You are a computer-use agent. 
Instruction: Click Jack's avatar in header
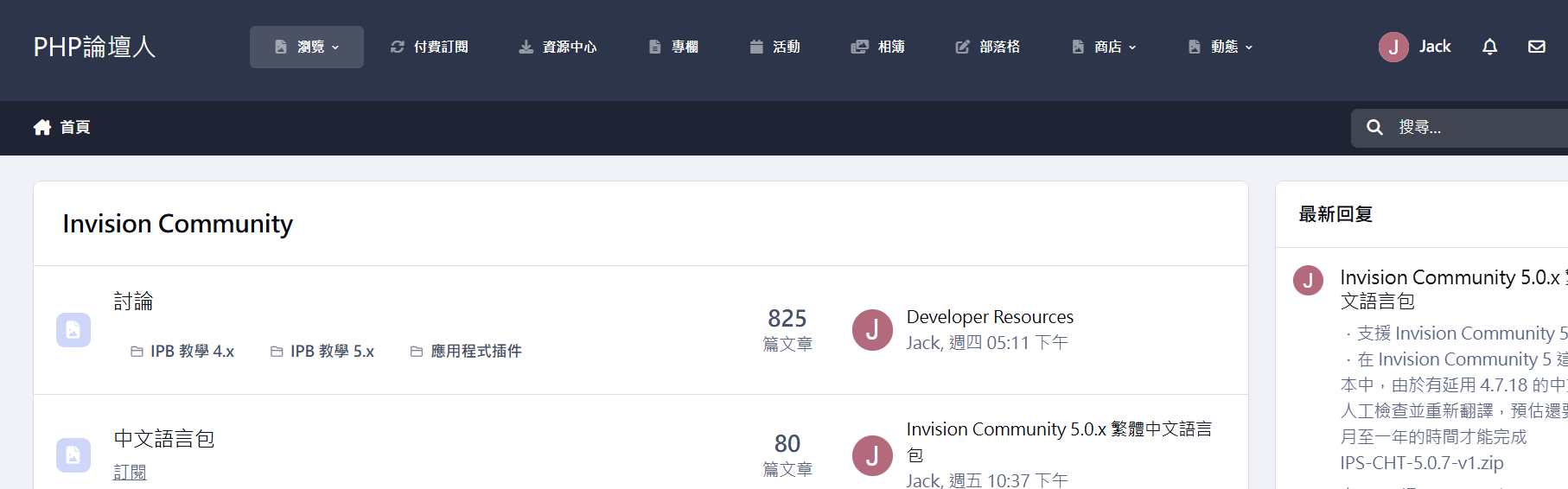tap(1393, 47)
